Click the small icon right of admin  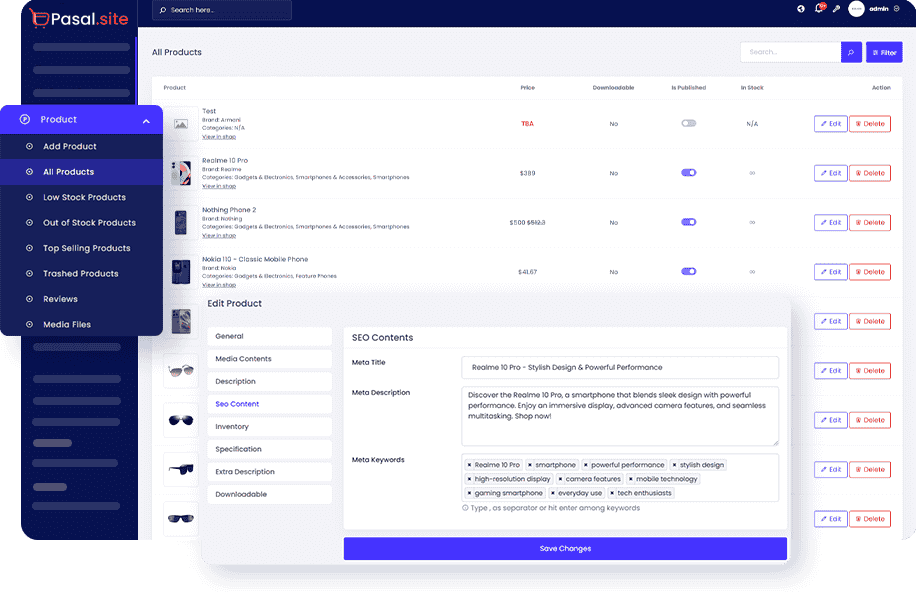point(897,9)
